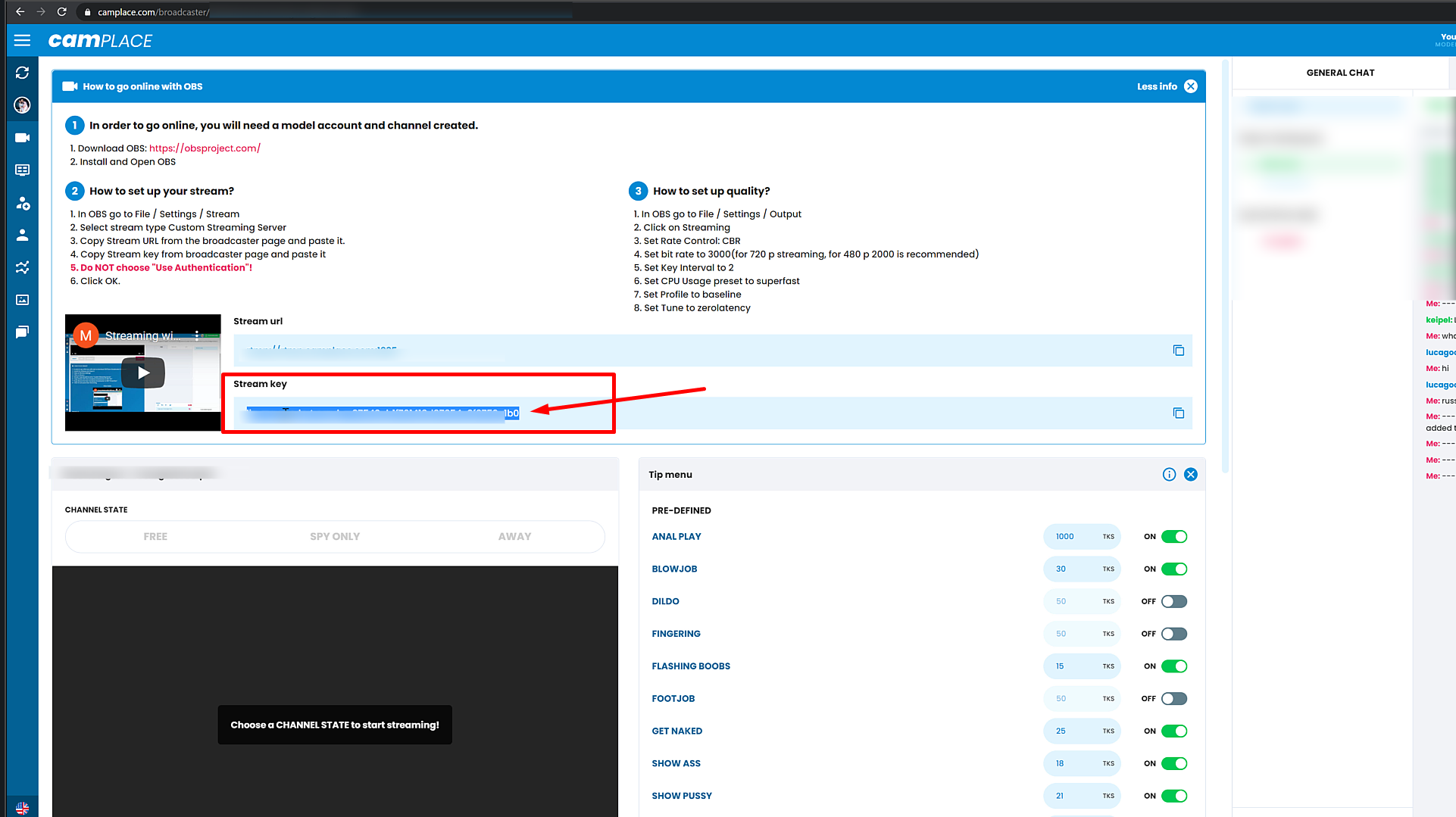Select the SPY ONLY channel state
This screenshot has width=1456, height=817.
335,537
